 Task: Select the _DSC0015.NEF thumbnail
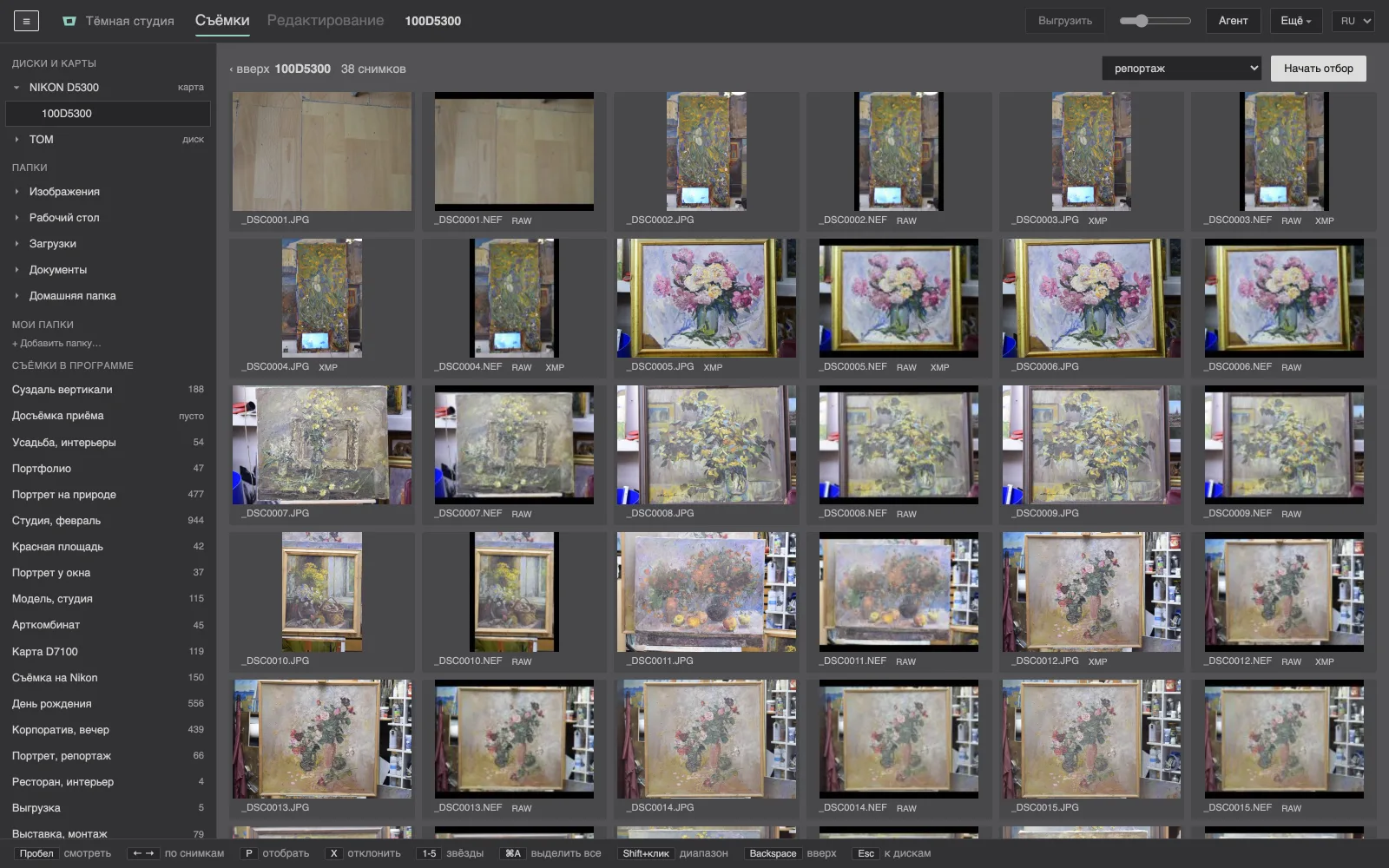click(x=1284, y=740)
